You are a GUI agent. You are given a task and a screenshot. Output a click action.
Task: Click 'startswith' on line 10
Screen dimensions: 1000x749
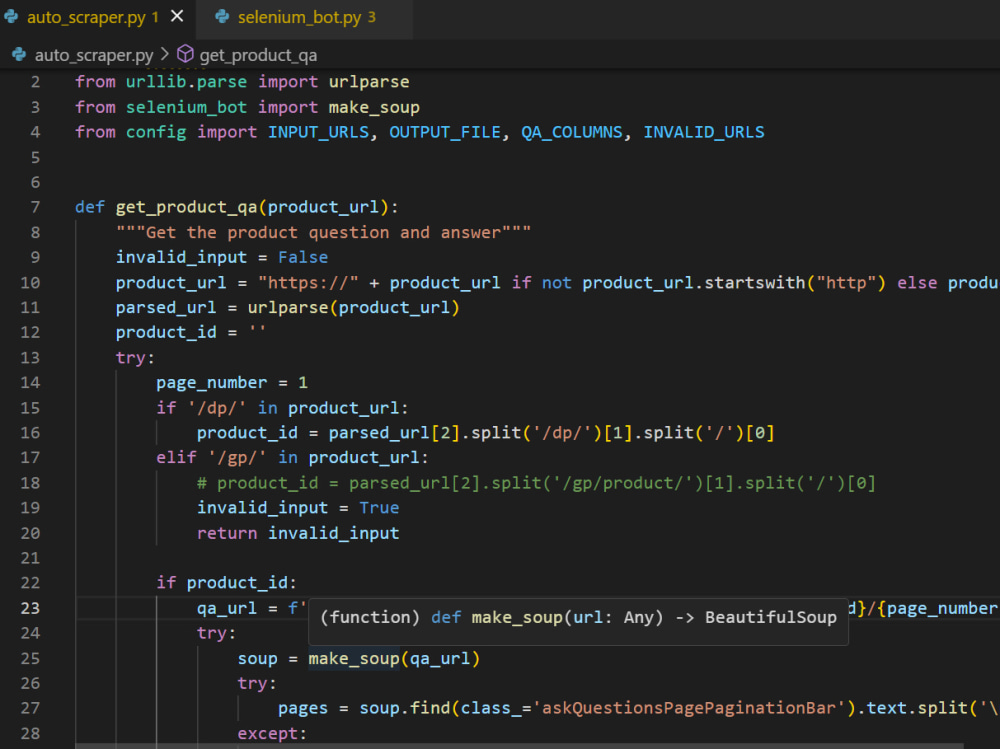[x=754, y=283]
